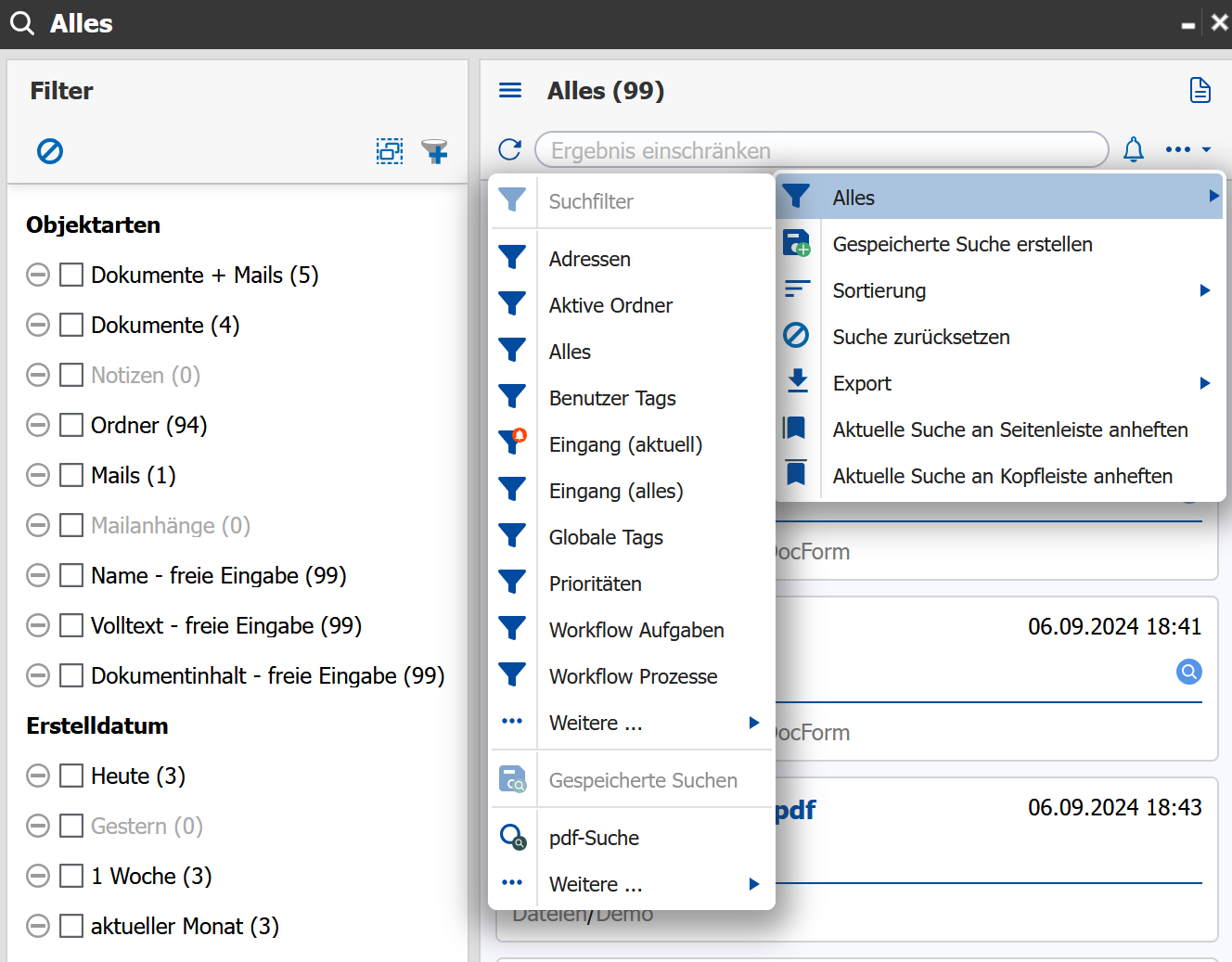Check the Dokumente + Mails (5) checkbox
This screenshot has height=962, width=1232.
(71, 275)
